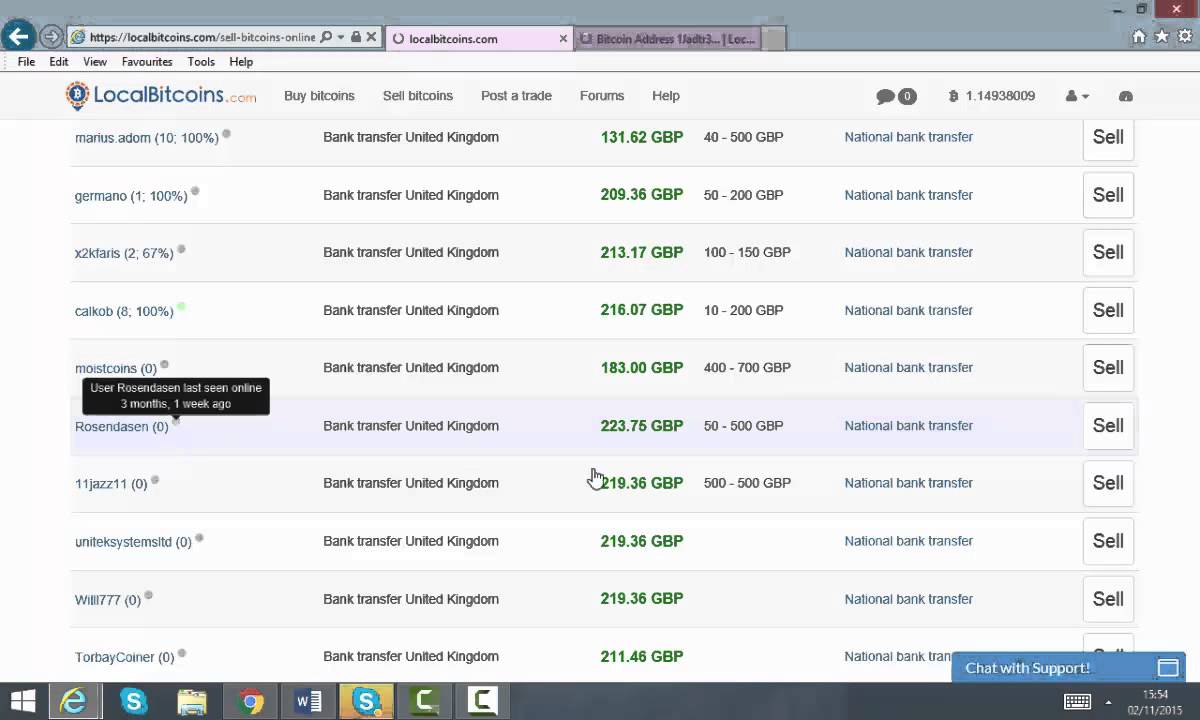Open the browser Home icon
1200x720 pixels.
(x=1138, y=37)
